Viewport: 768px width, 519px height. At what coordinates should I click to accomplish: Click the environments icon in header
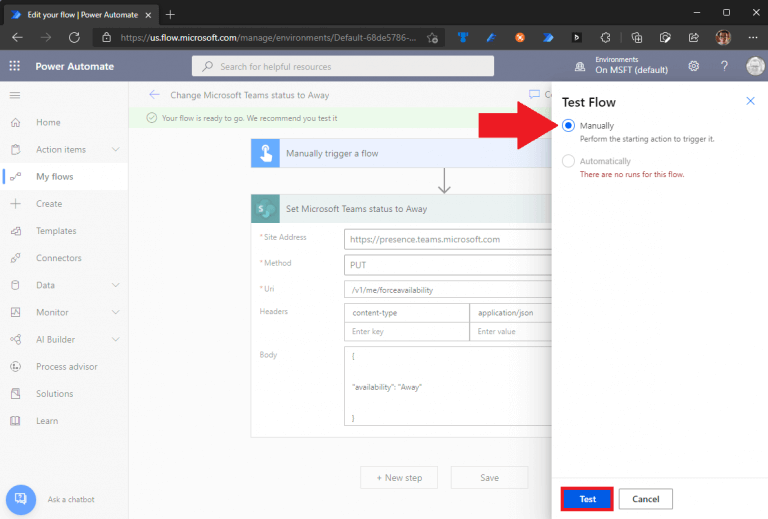tap(580, 67)
